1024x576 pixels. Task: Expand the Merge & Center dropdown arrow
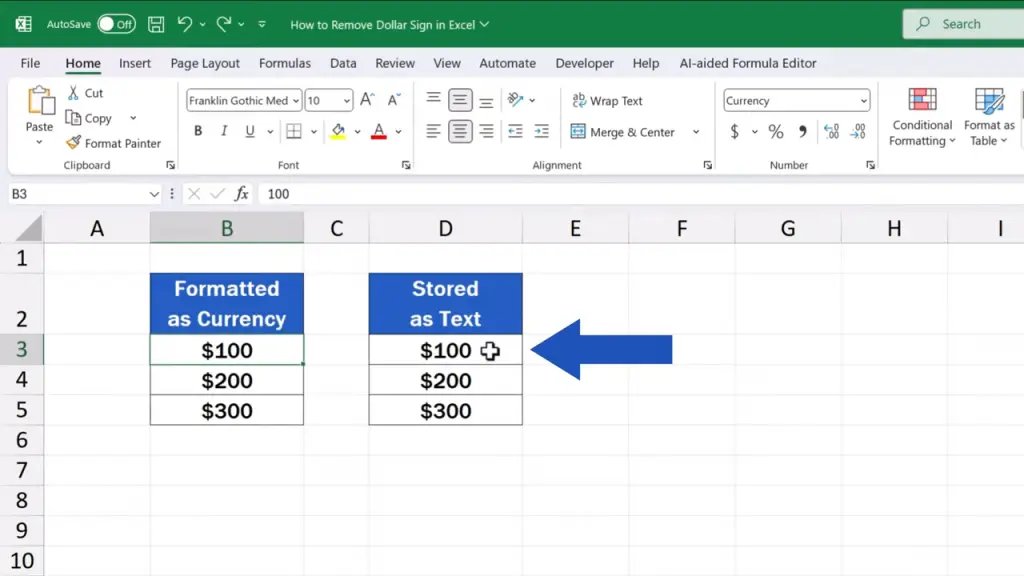696,132
